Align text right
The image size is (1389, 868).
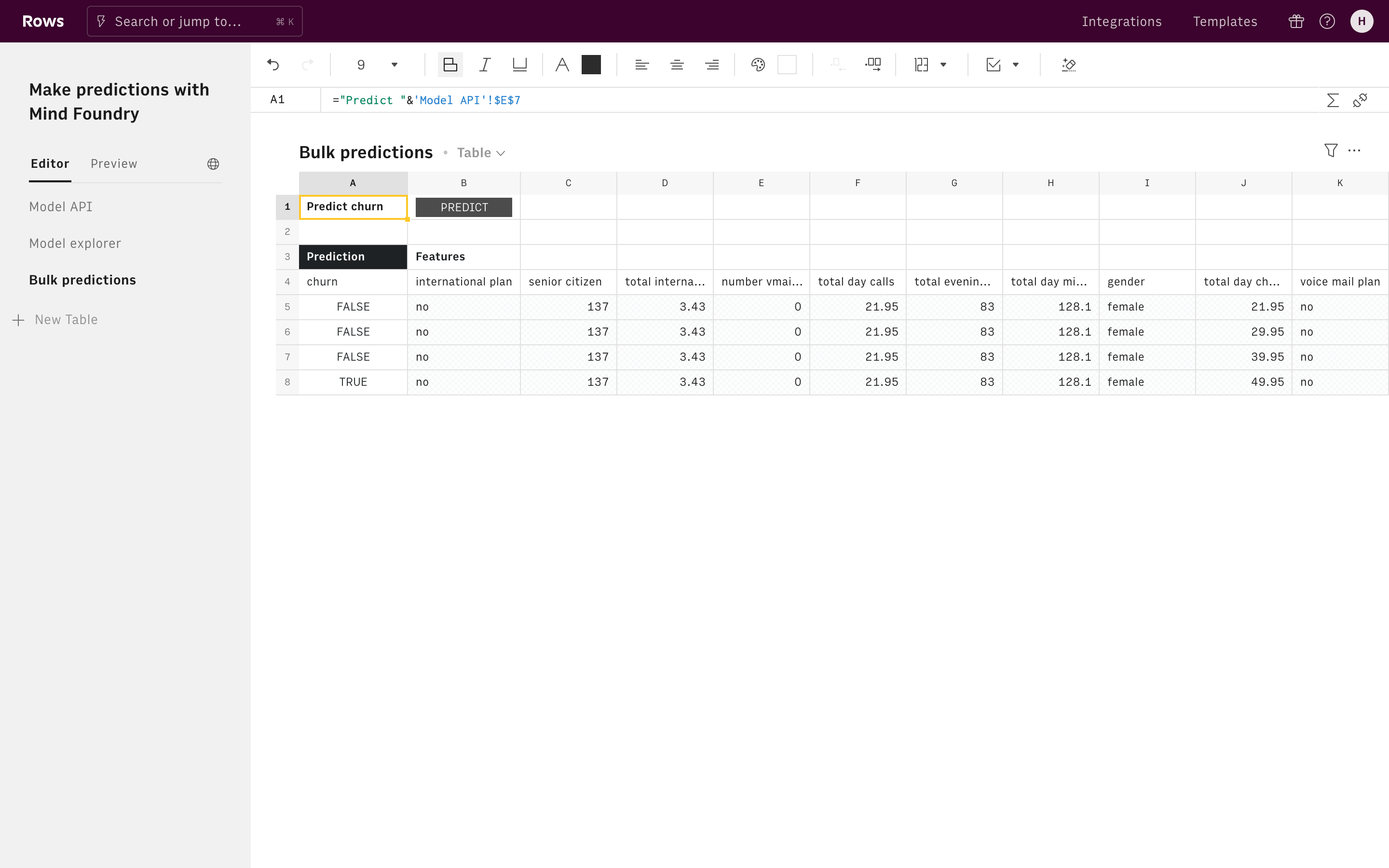coord(712,65)
